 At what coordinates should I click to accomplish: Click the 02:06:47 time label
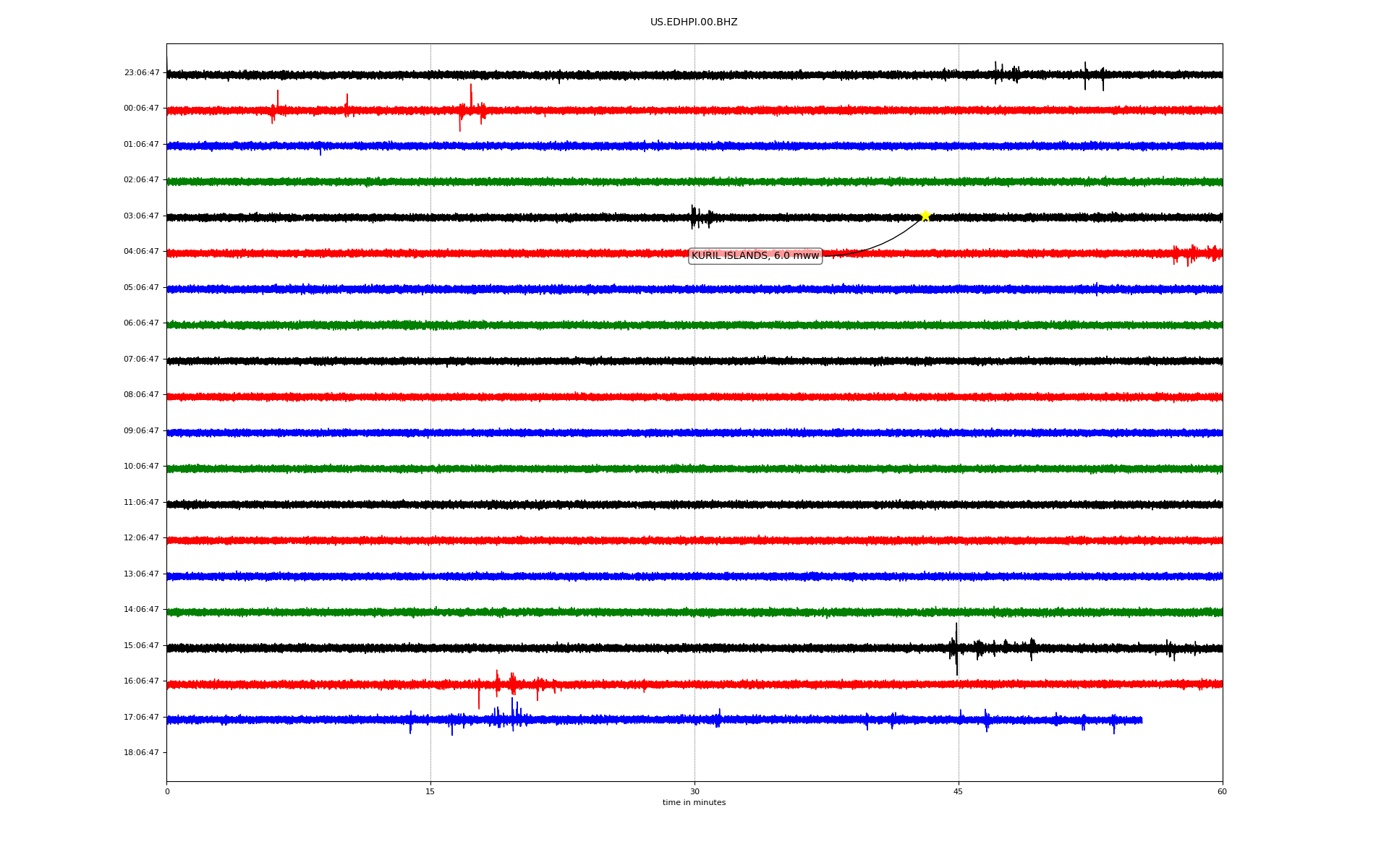[142, 180]
